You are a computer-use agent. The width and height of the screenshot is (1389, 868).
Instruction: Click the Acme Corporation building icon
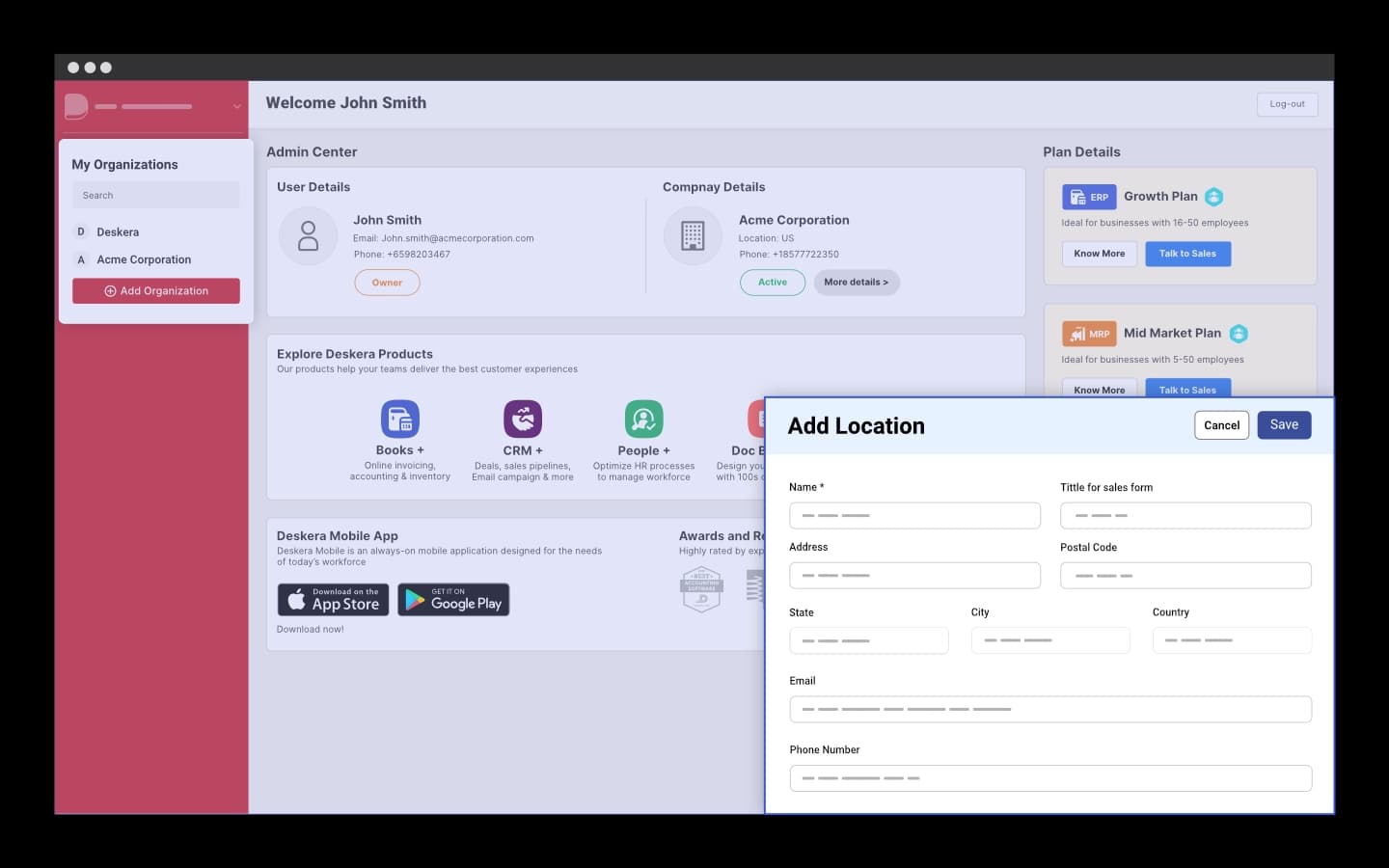coord(693,236)
